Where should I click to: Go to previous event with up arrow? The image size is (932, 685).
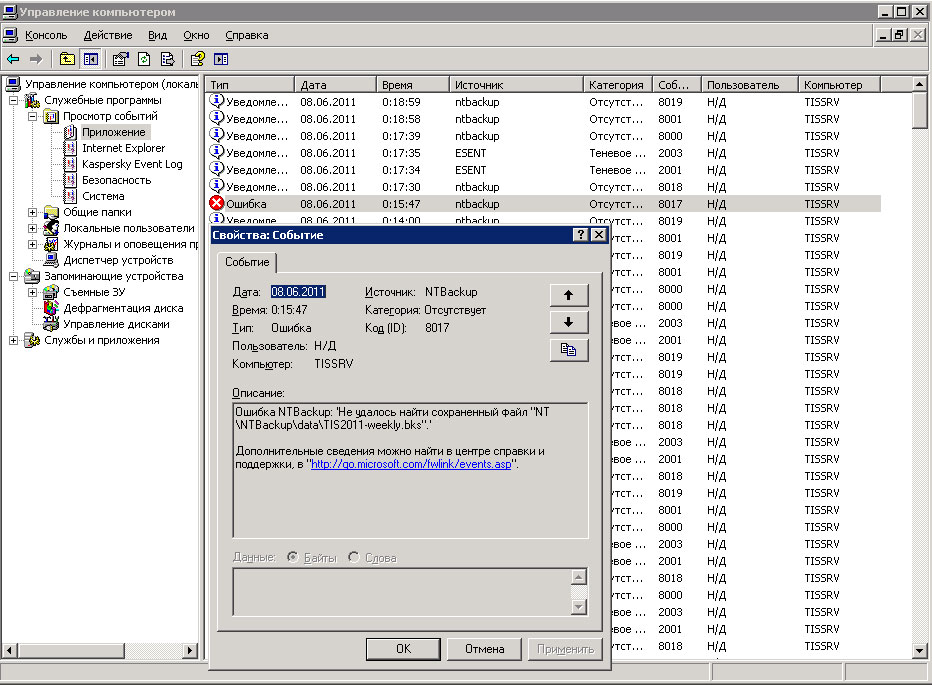pos(568,295)
